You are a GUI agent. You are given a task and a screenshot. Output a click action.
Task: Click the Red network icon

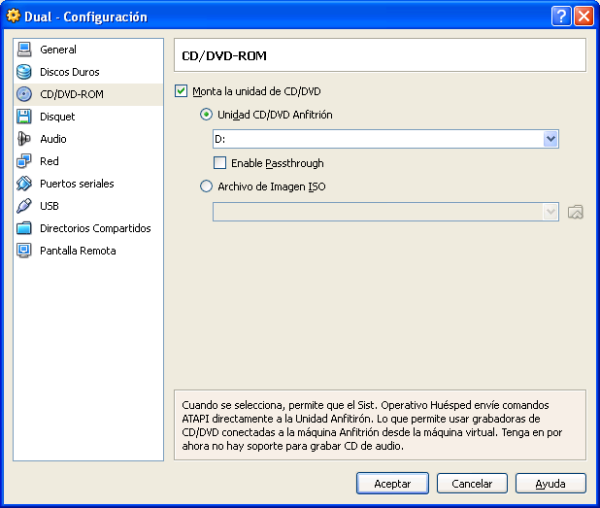pos(24,161)
